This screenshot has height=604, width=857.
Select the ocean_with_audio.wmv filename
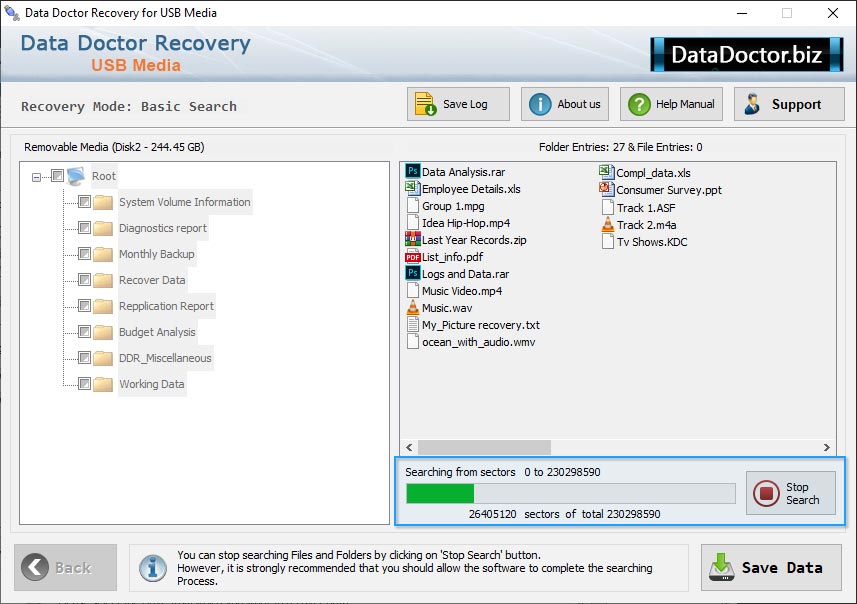[478, 342]
